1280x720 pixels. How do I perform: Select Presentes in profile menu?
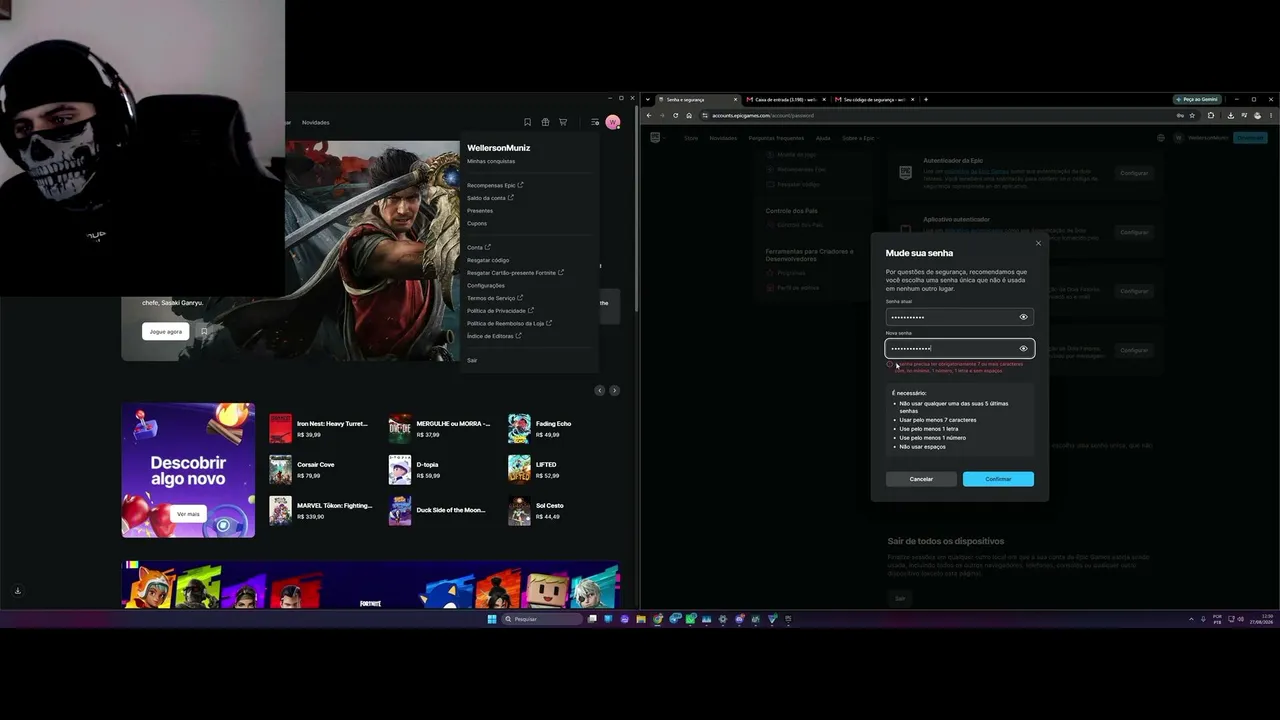pyautogui.click(x=480, y=211)
